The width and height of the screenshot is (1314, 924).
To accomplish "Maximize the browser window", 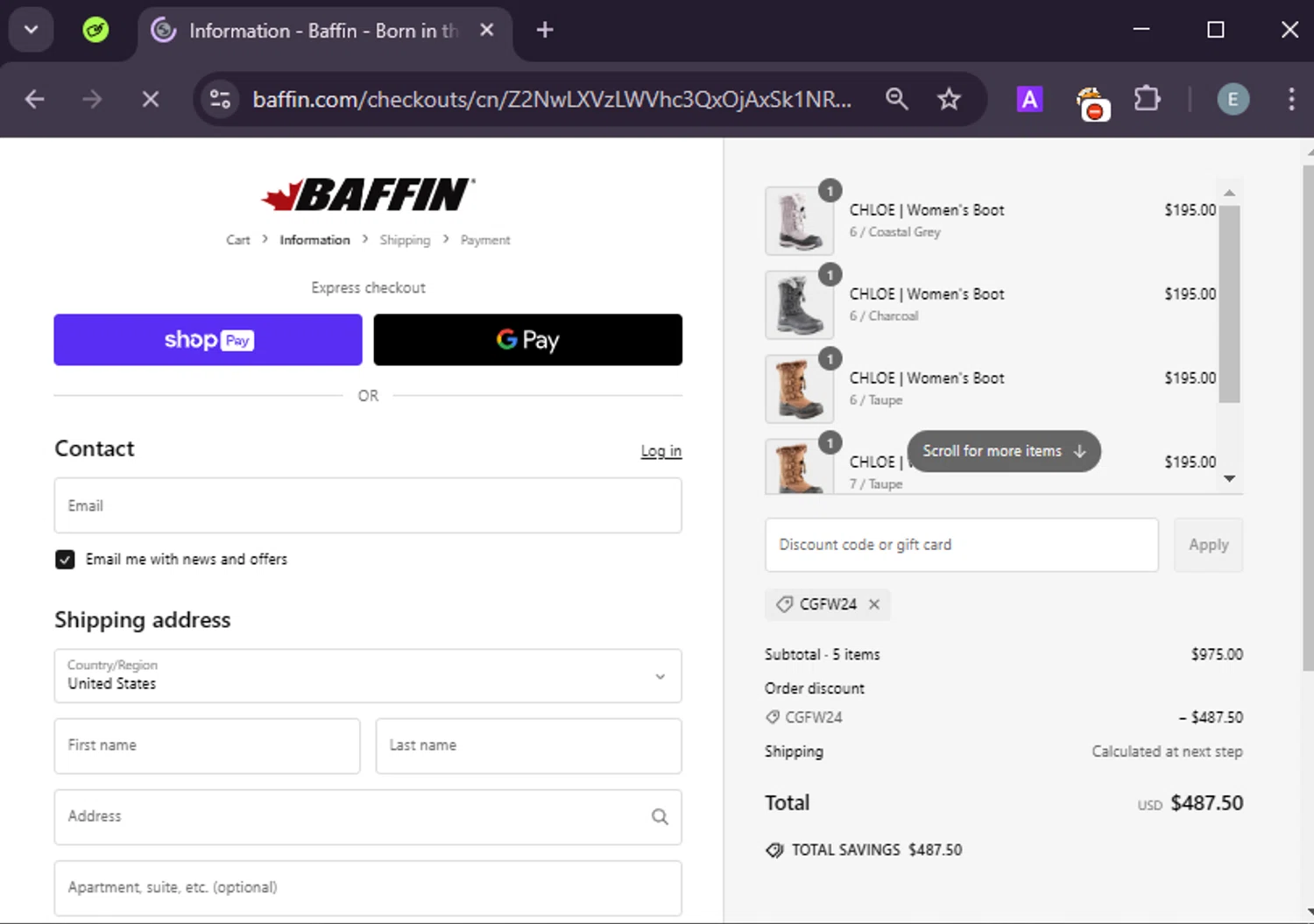I will [1215, 30].
